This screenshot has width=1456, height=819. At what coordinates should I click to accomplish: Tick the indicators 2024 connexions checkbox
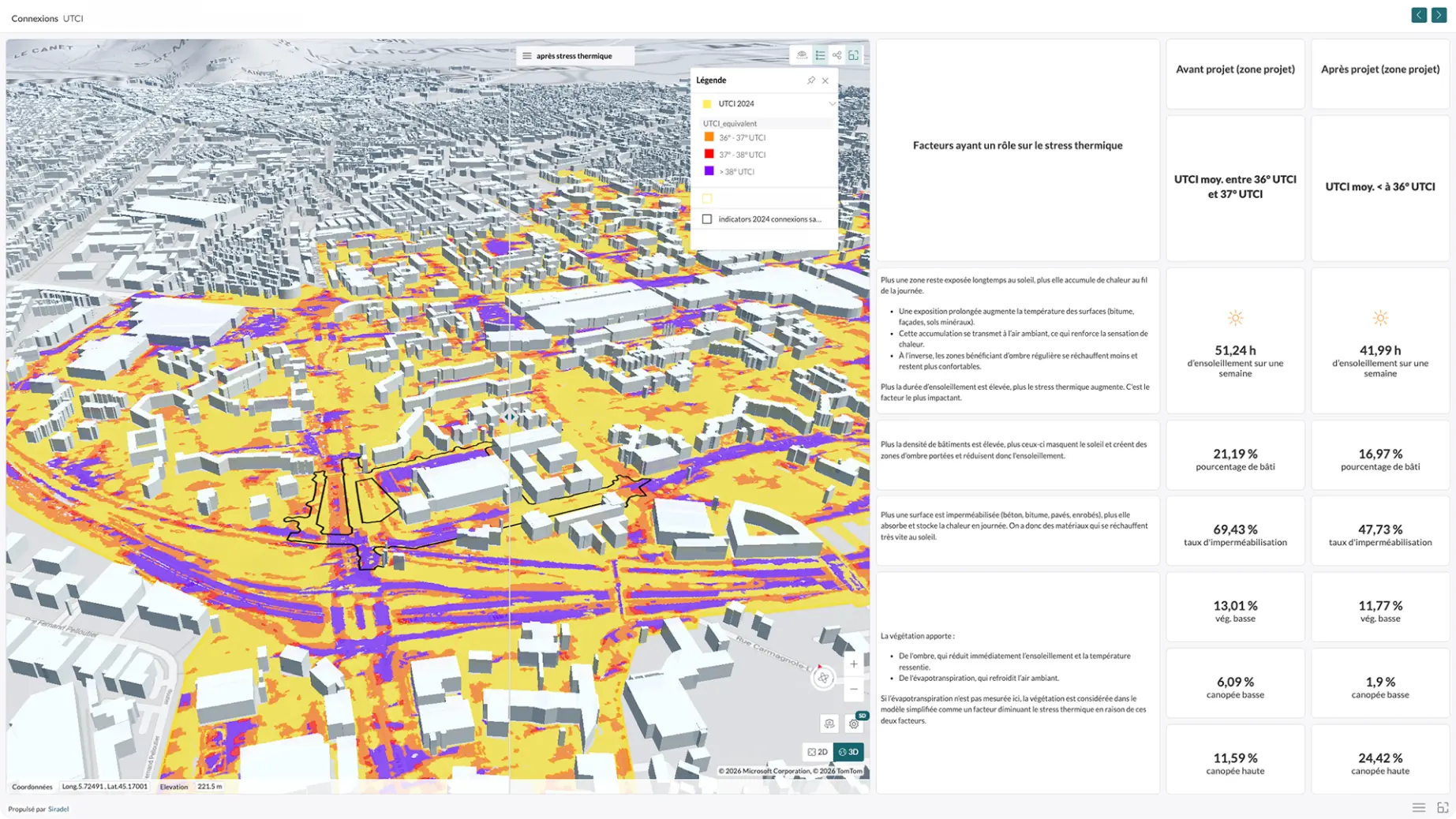click(707, 219)
